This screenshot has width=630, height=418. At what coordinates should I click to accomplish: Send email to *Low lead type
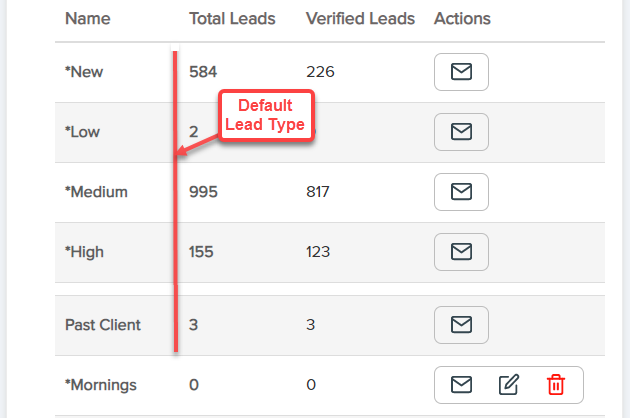(461, 132)
